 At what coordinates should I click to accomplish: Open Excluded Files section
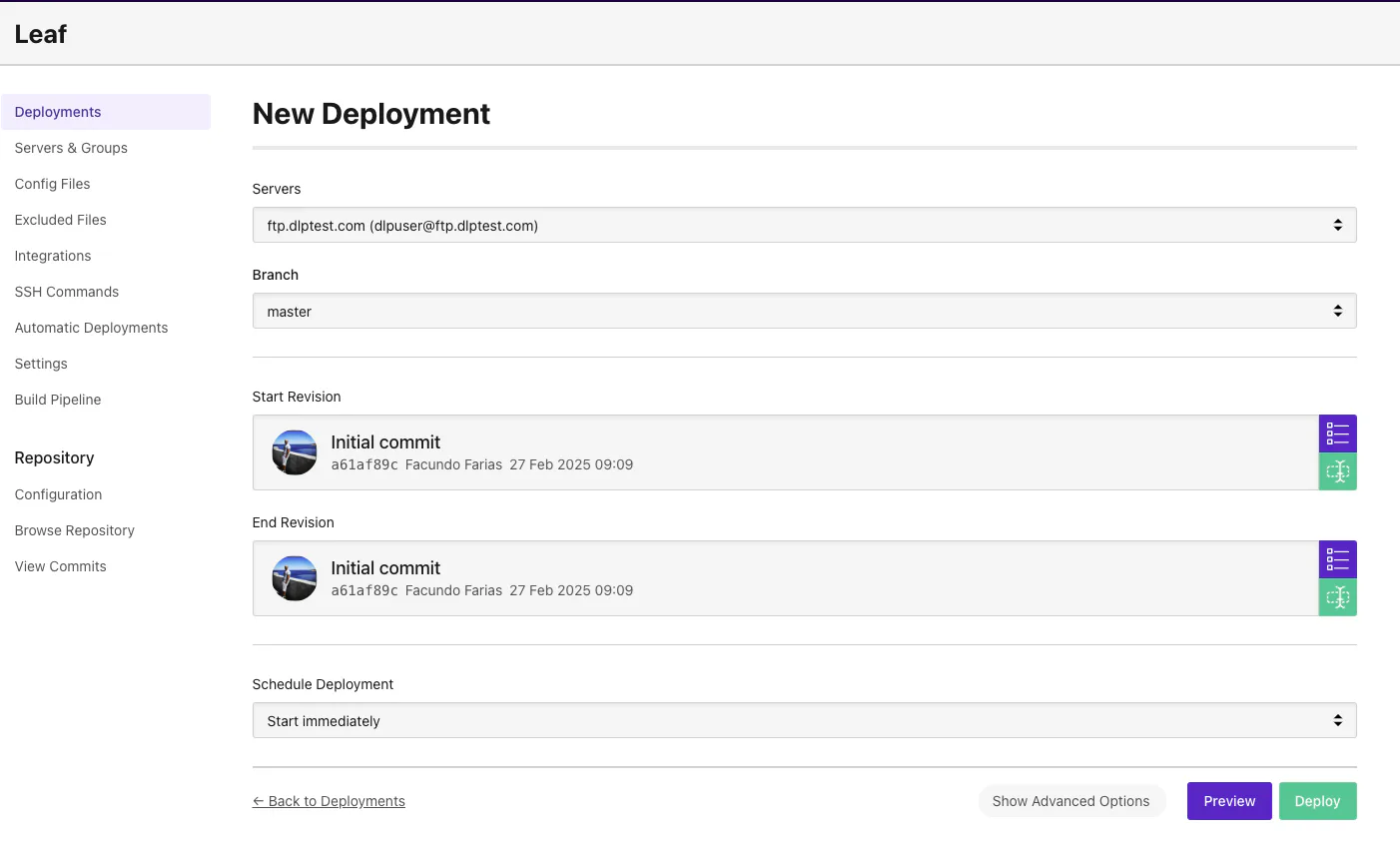pyautogui.click(x=60, y=220)
